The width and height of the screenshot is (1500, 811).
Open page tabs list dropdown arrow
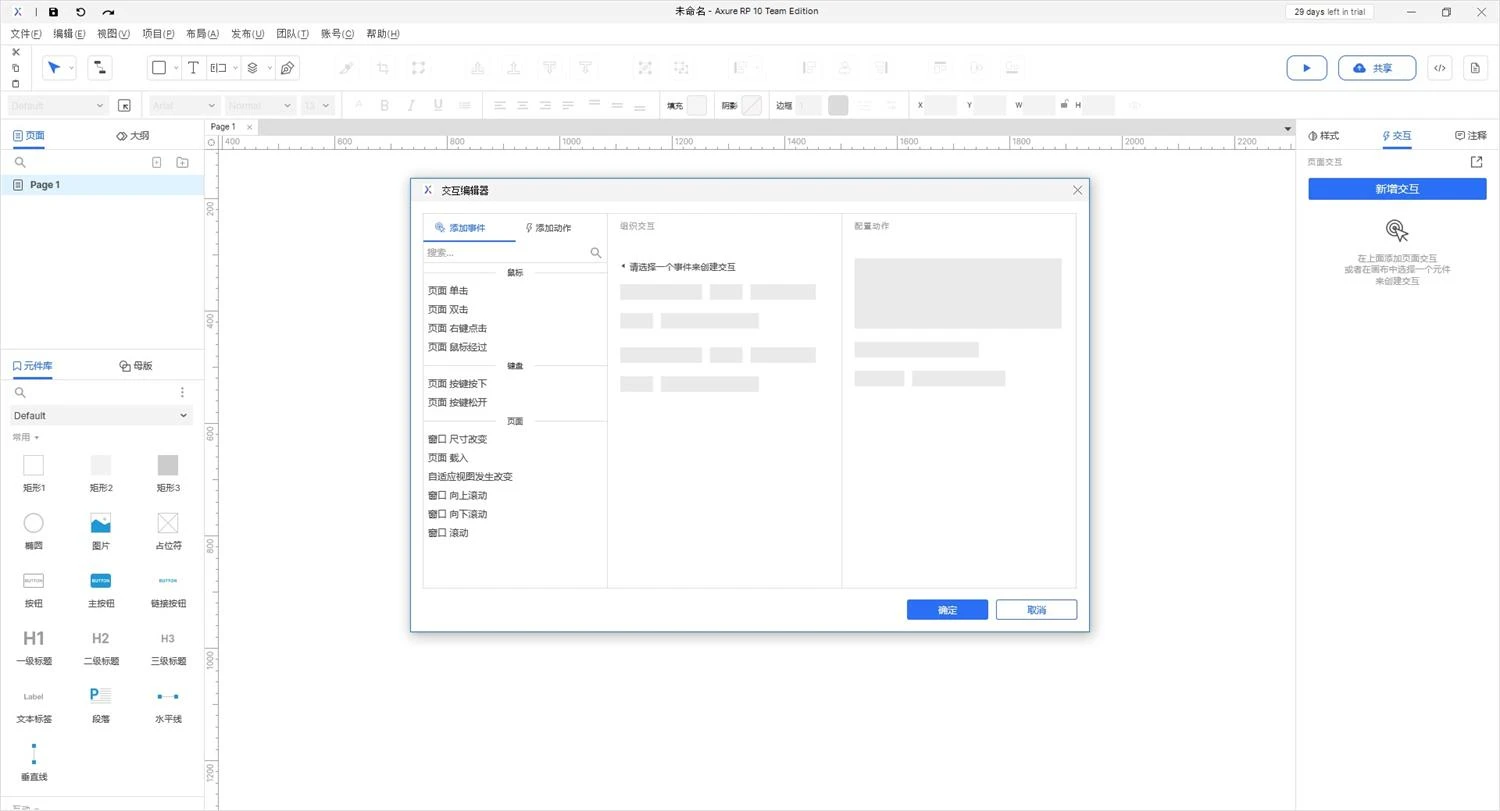1287,128
